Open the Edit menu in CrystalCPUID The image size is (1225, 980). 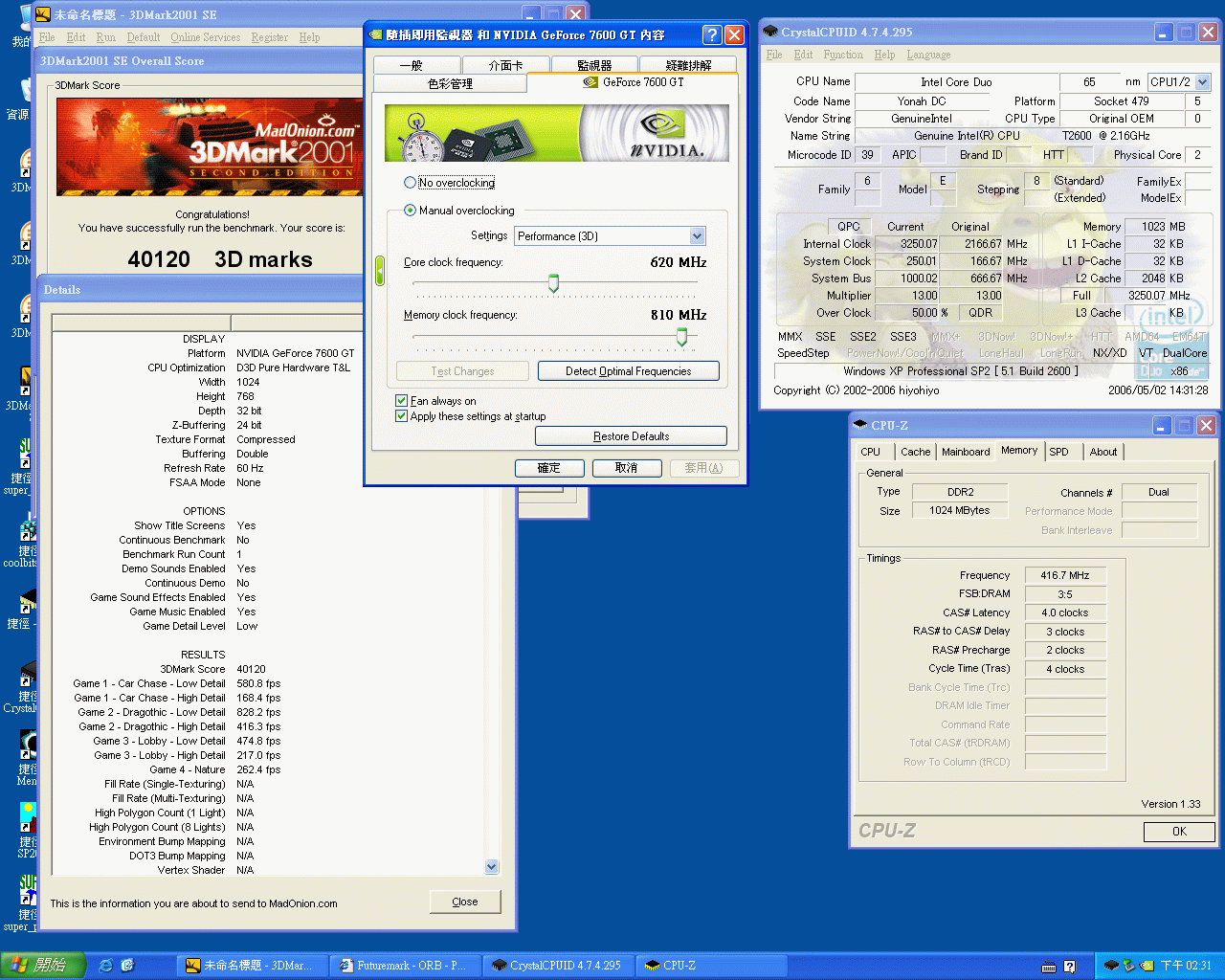(x=804, y=55)
